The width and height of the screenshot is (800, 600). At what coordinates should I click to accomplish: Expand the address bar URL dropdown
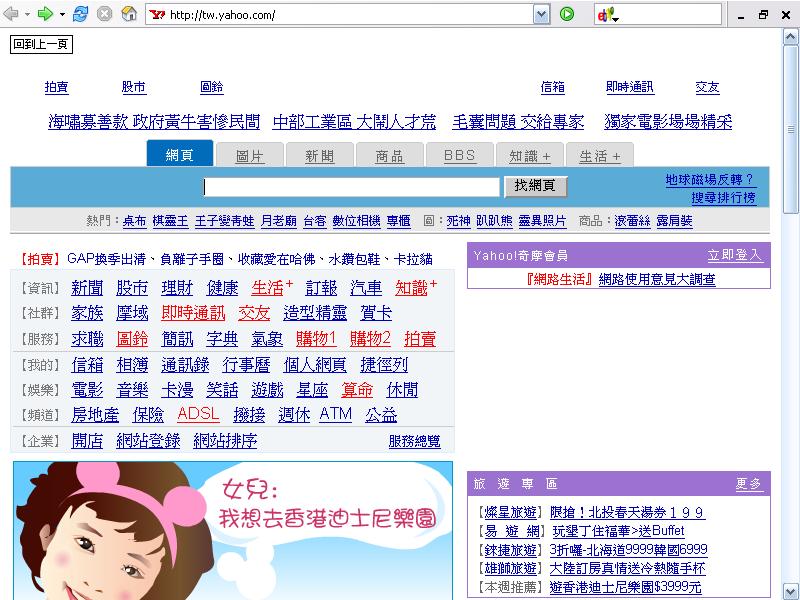(541, 14)
